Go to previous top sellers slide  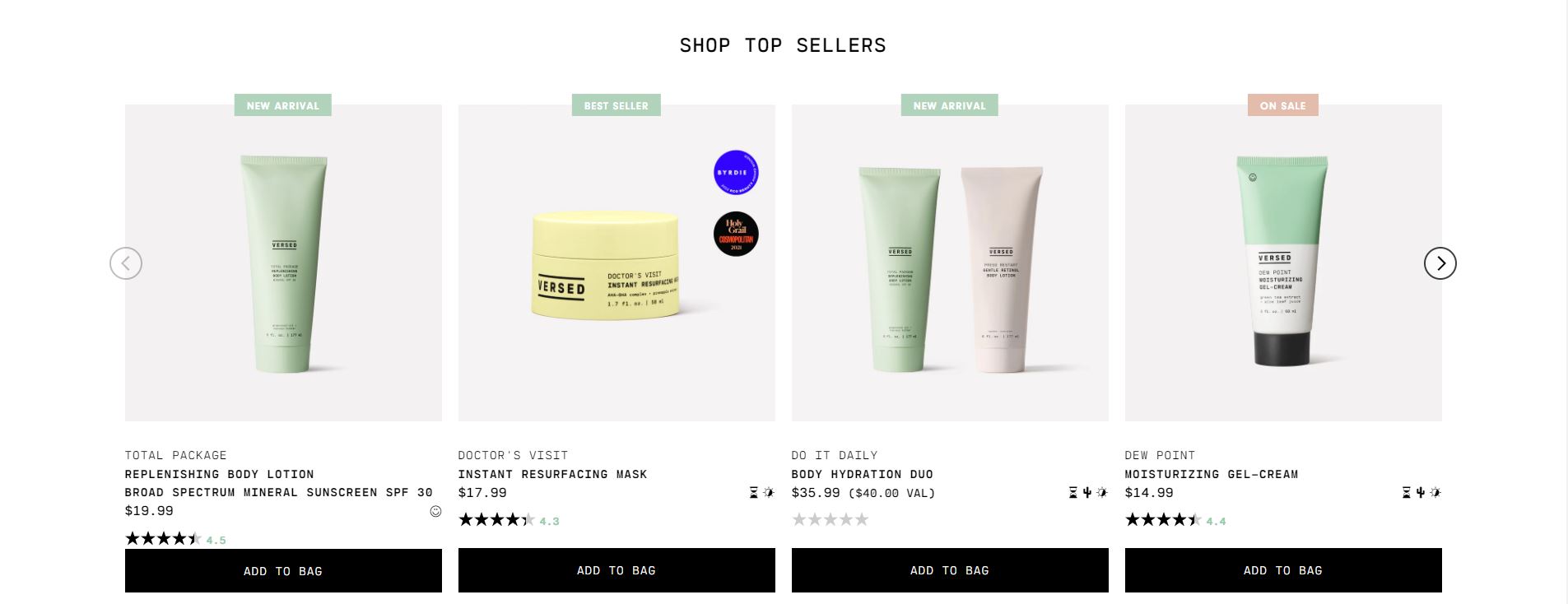pos(126,263)
